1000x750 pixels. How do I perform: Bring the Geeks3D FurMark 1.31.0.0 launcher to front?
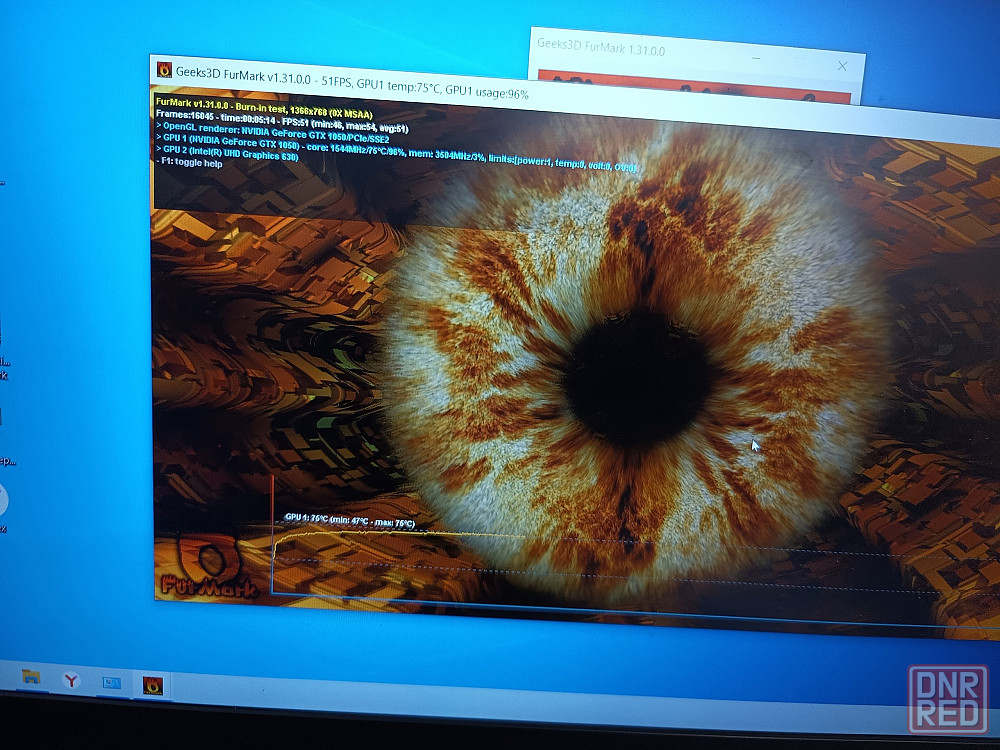pos(601,47)
